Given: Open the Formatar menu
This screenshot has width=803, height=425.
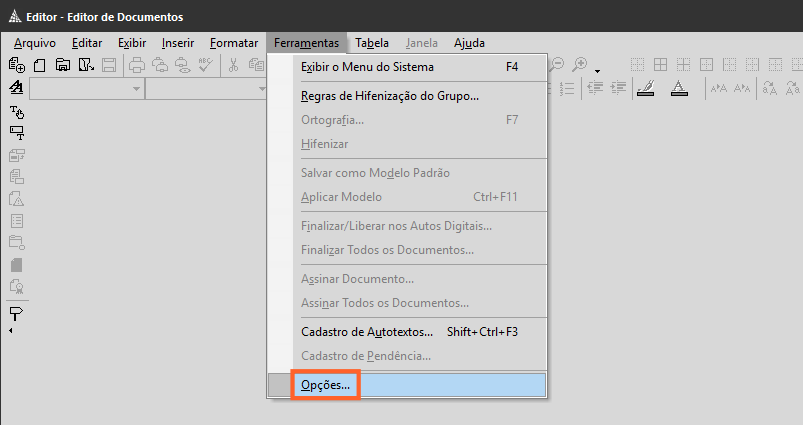Looking at the screenshot, I should coord(234,43).
